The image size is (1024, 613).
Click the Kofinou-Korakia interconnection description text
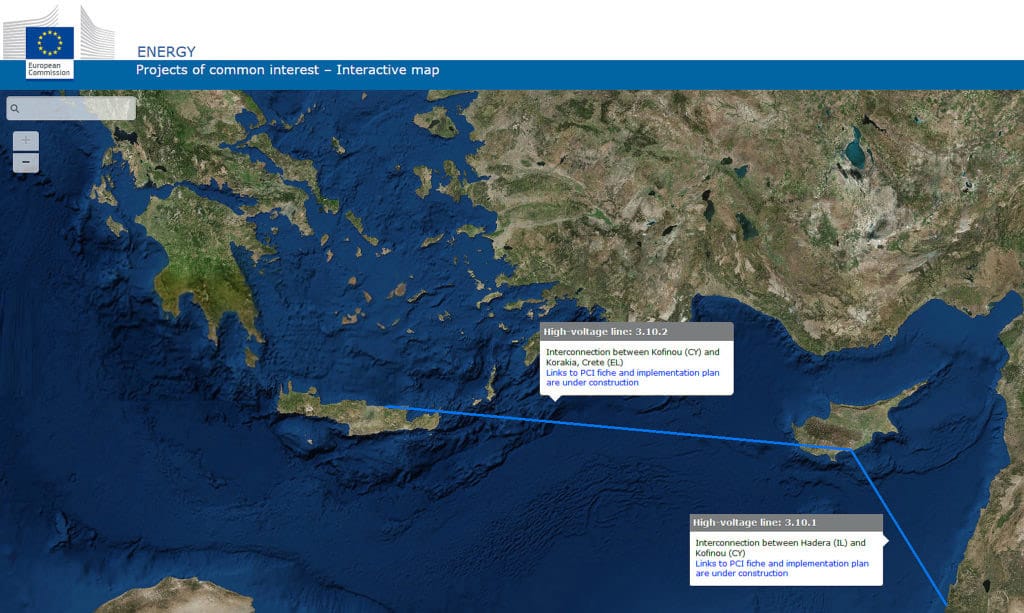coord(631,357)
